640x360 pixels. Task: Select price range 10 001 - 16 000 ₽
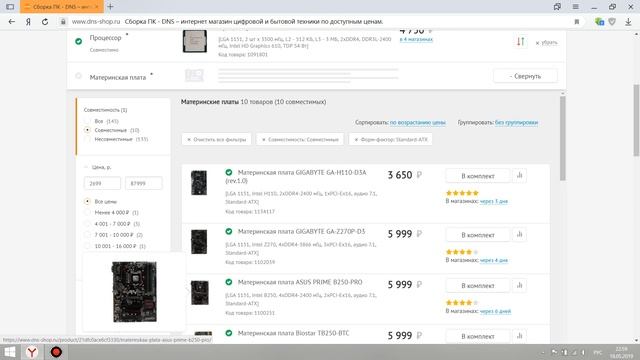click(87, 246)
